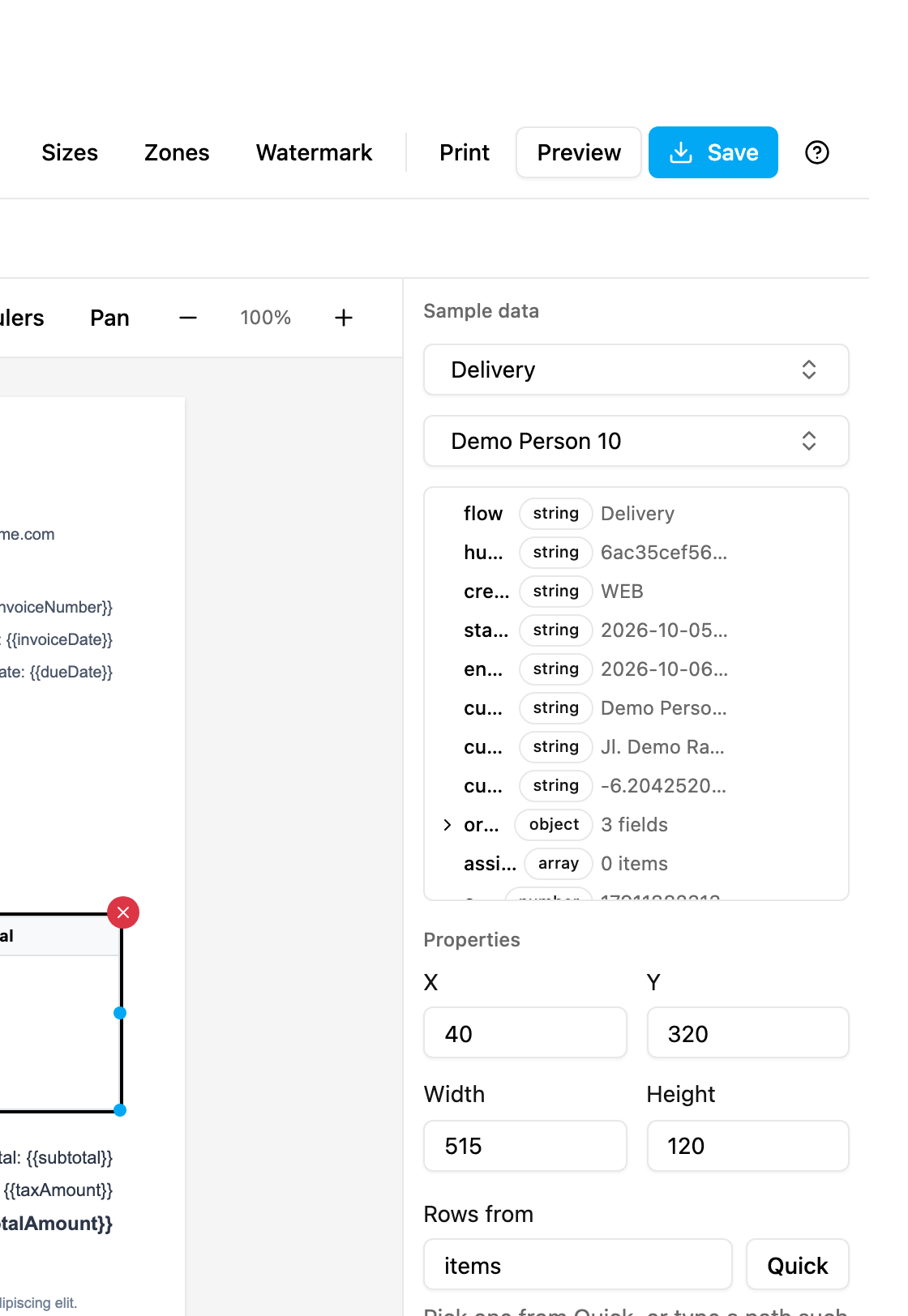Open the Delivery sample data dropdown
Image resolution: width=908 pixels, height=1316 pixels.
pos(636,370)
